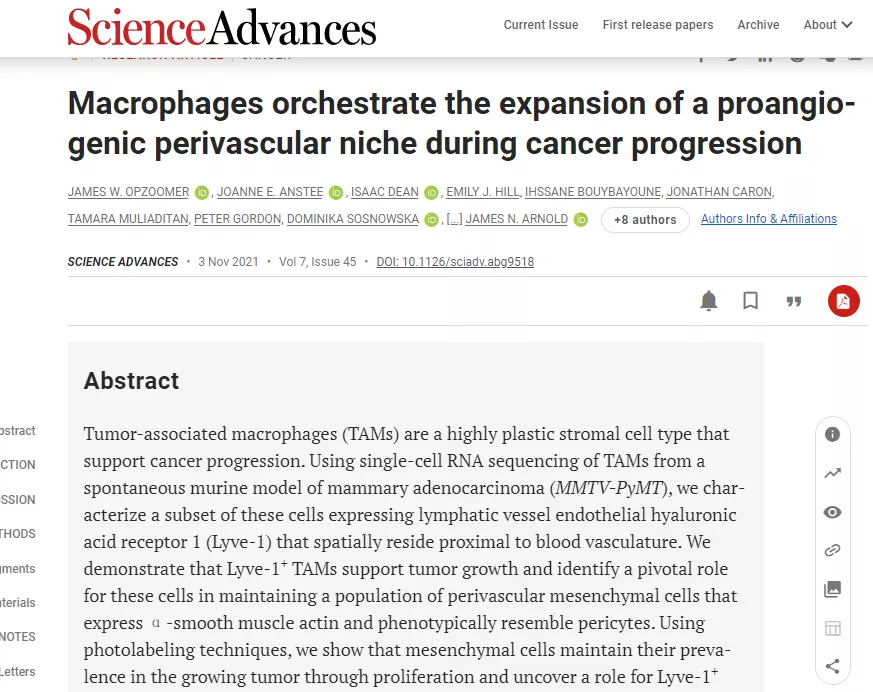Screen dimensions: 873x692
Task: Open the figures image icon in sidebar
Action: click(832, 589)
